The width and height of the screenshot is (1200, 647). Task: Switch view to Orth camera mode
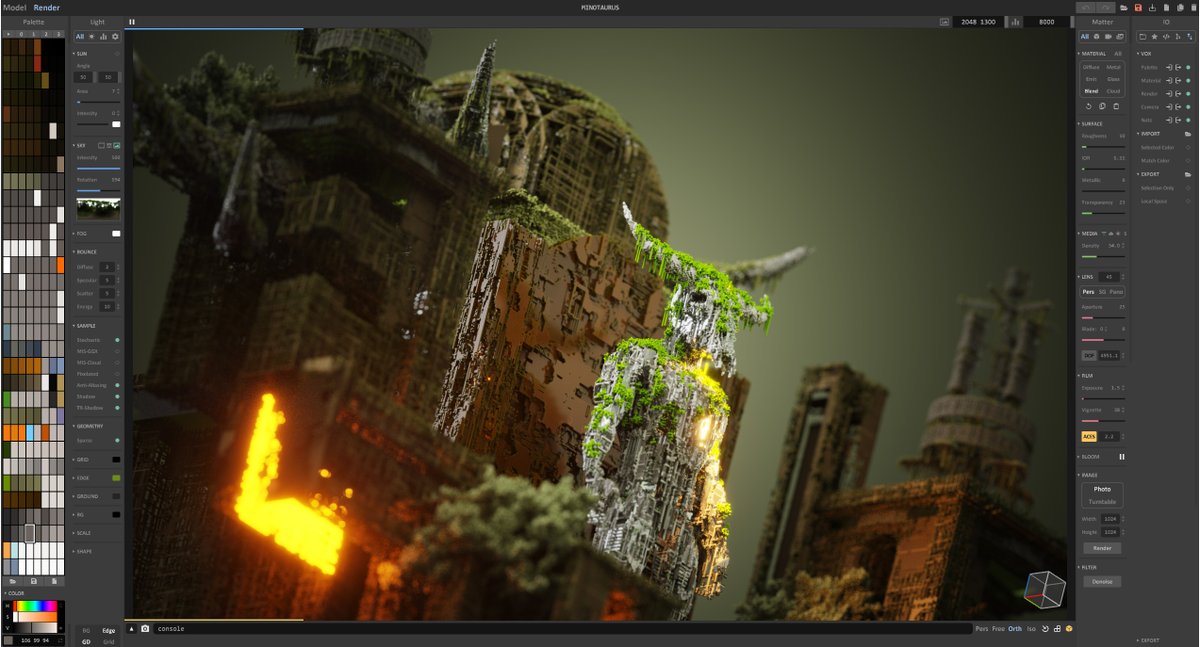[x=1015, y=629]
